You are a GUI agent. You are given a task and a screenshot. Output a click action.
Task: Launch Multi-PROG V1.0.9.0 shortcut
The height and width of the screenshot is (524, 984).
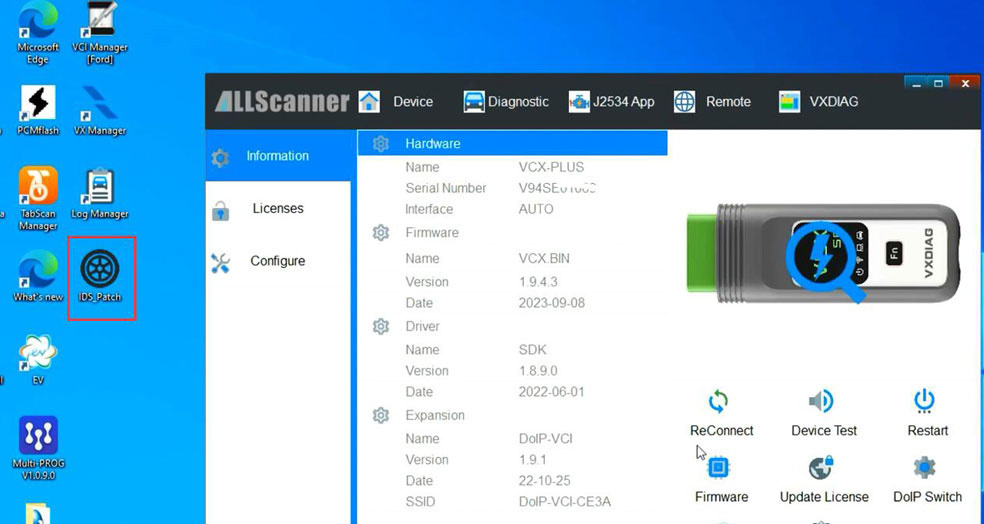click(38, 448)
